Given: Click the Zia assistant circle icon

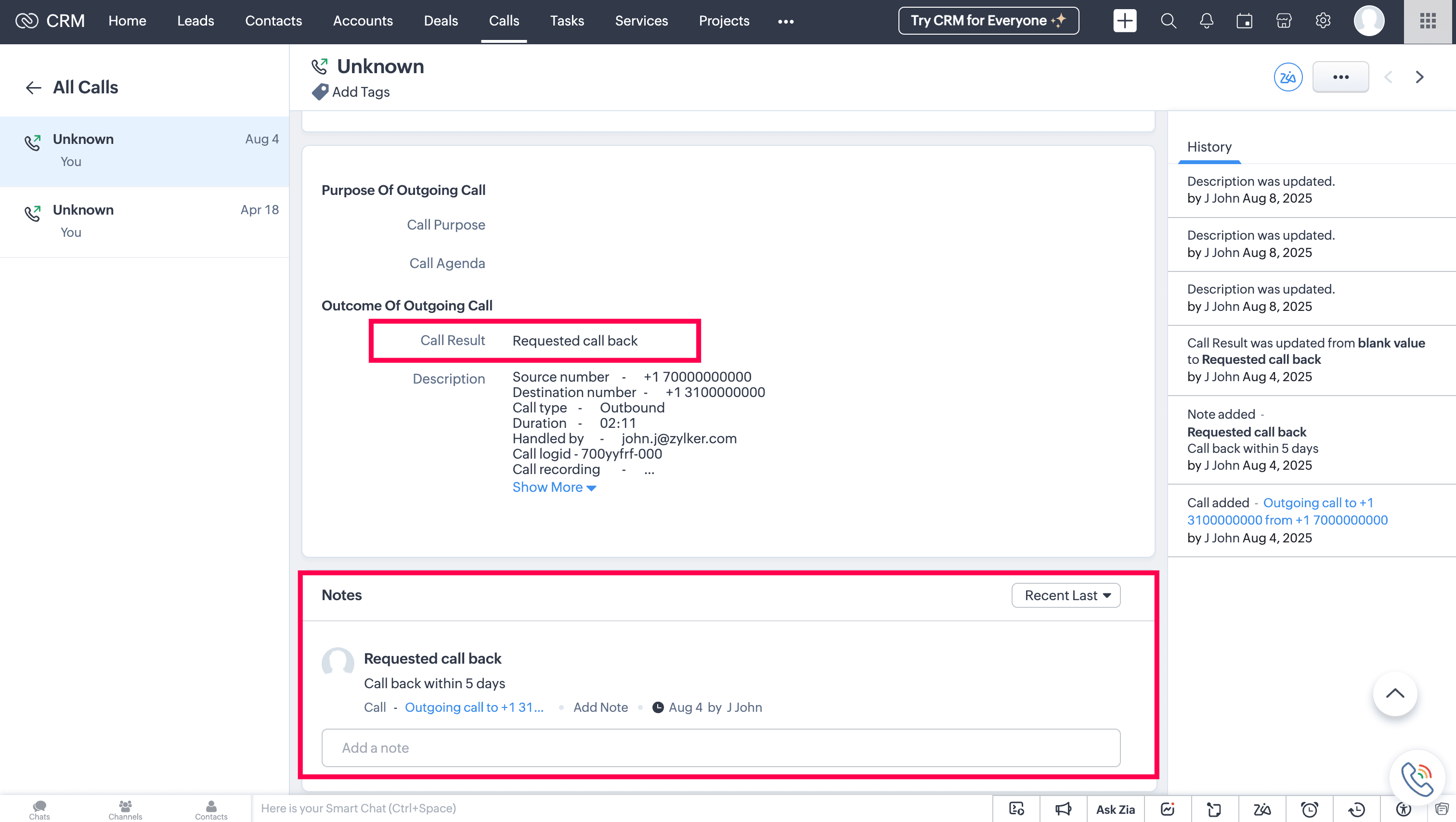Looking at the screenshot, I should 1287,77.
